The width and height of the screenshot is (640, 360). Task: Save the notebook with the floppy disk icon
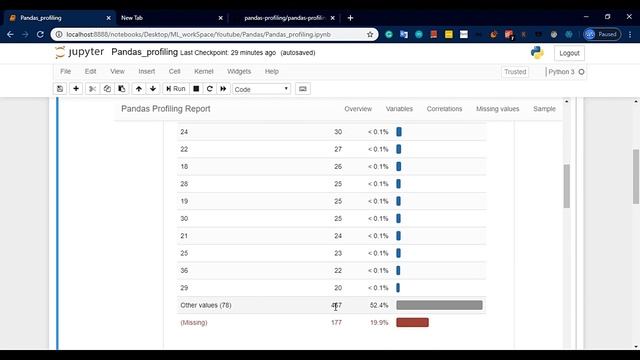(60, 89)
